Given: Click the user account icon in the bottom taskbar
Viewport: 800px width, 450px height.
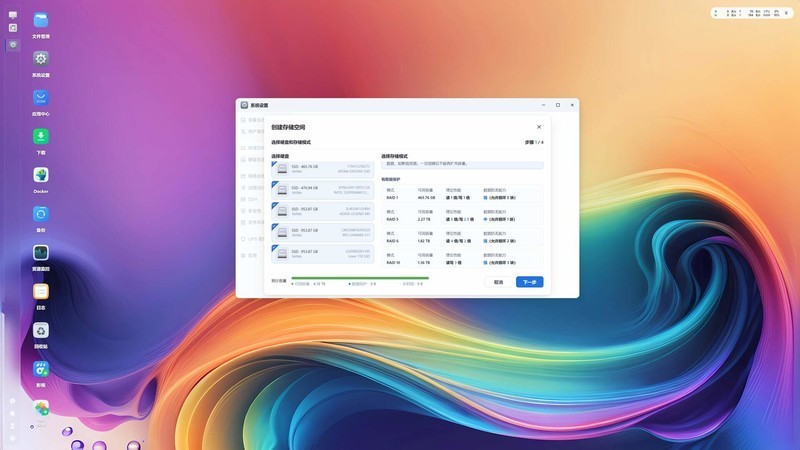Looking at the screenshot, I should (13, 426).
